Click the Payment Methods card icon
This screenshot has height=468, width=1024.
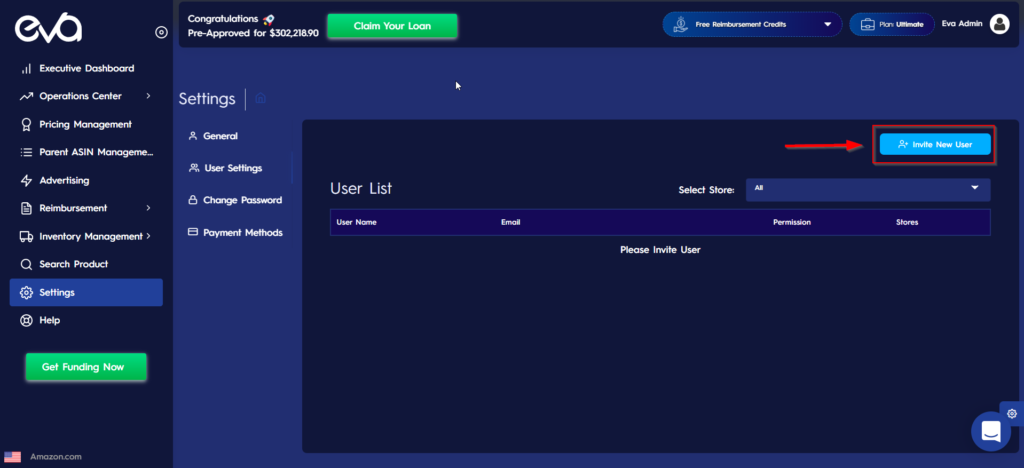click(193, 232)
